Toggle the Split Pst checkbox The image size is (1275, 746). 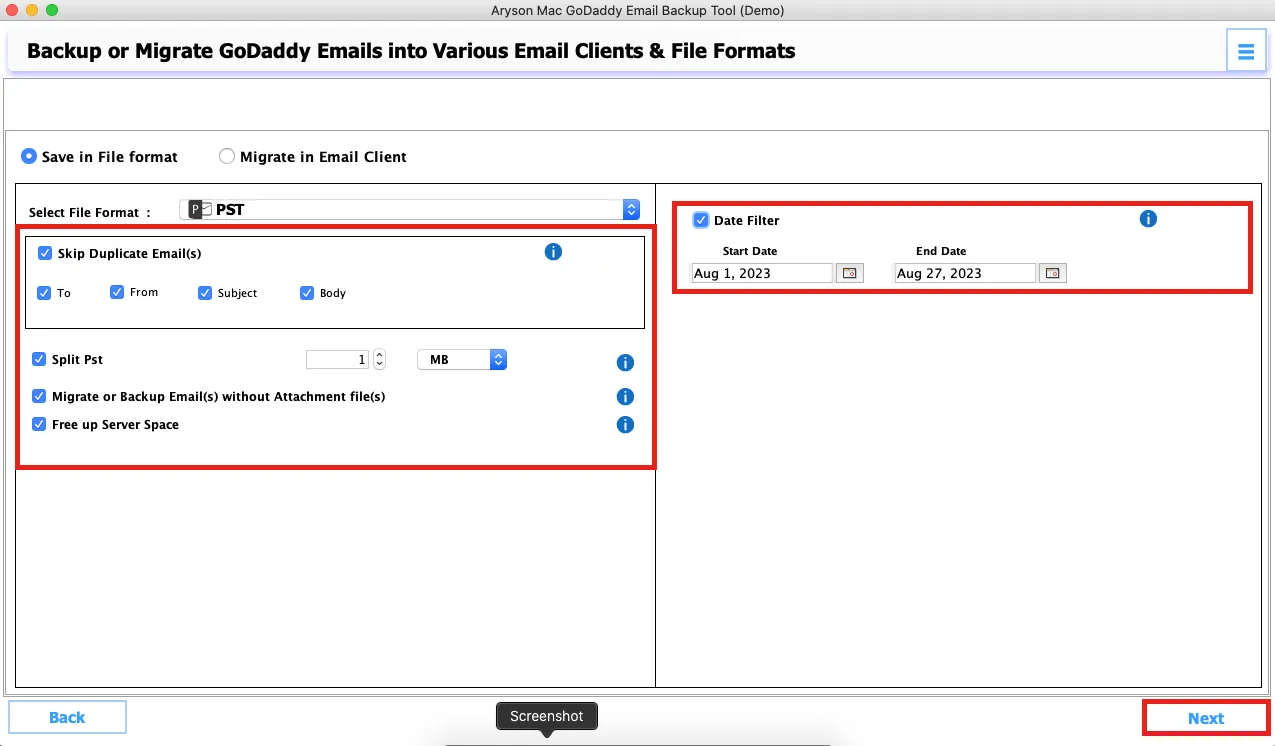[39, 359]
